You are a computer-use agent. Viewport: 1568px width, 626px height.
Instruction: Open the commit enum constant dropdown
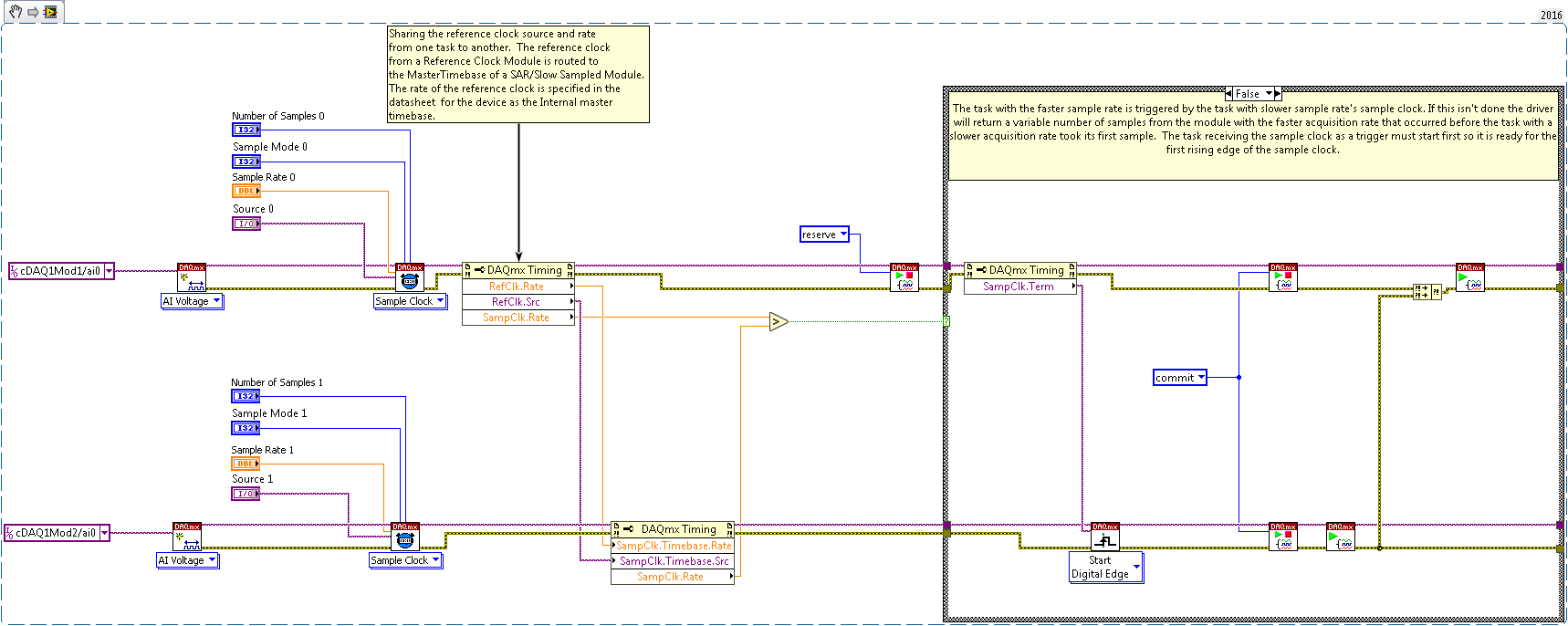click(x=1201, y=378)
